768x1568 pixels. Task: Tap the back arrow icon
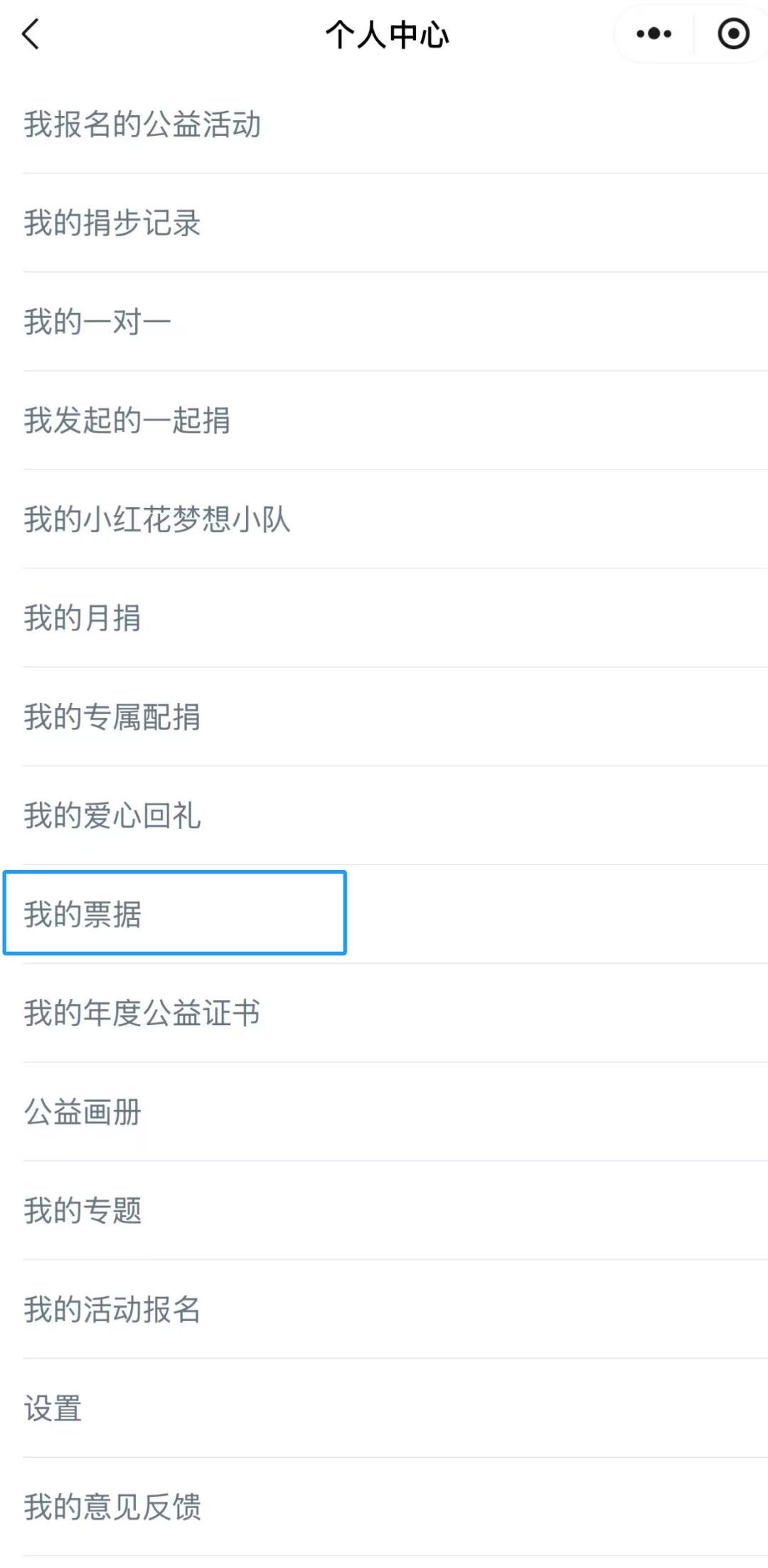(31, 34)
